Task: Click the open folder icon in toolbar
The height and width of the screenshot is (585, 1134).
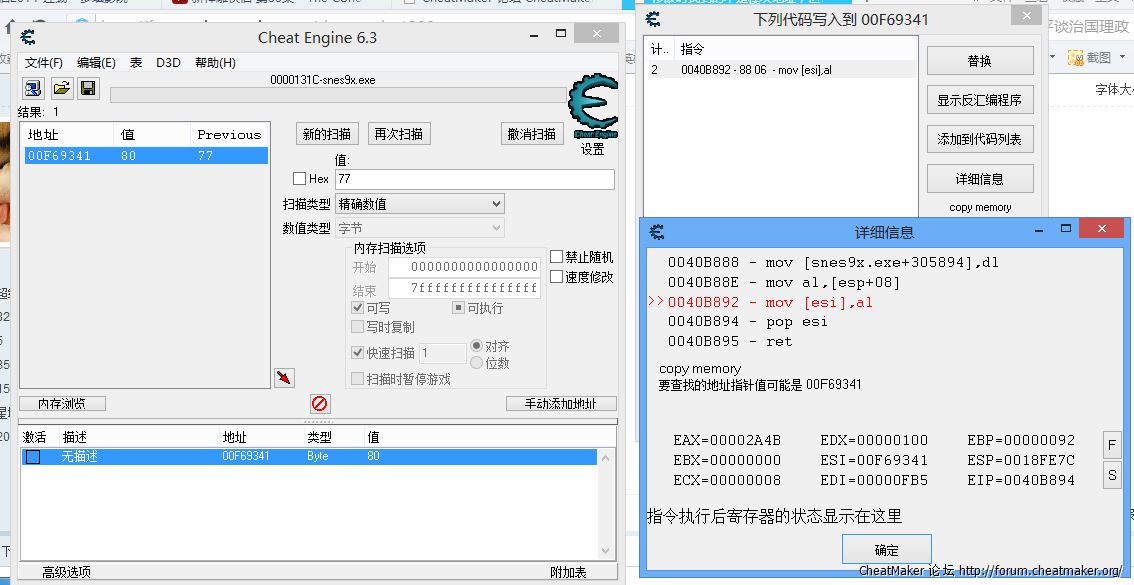Action: pyautogui.click(x=61, y=88)
